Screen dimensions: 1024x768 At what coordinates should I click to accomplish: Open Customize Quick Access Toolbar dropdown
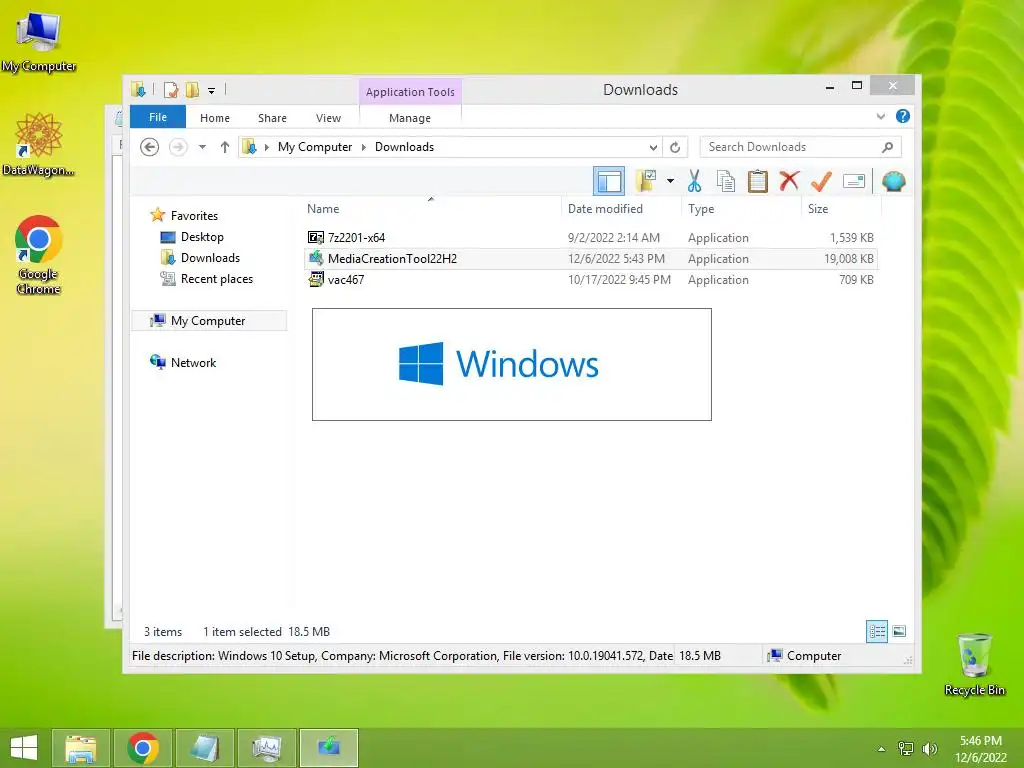[212, 91]
